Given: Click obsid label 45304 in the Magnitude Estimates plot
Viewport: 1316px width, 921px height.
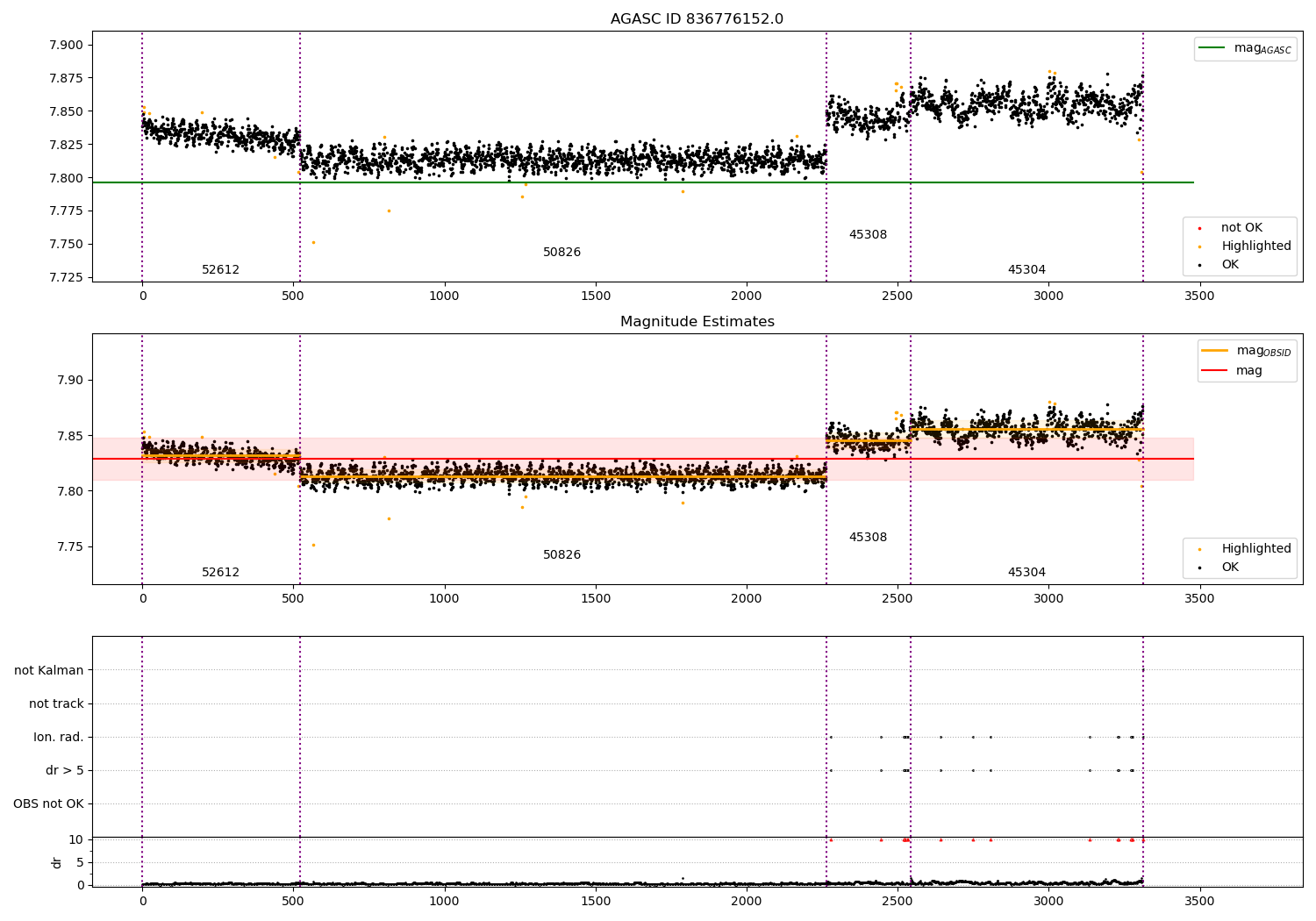Looking at the screenshot, I should pyautogui.click(x=1026, y=573).
